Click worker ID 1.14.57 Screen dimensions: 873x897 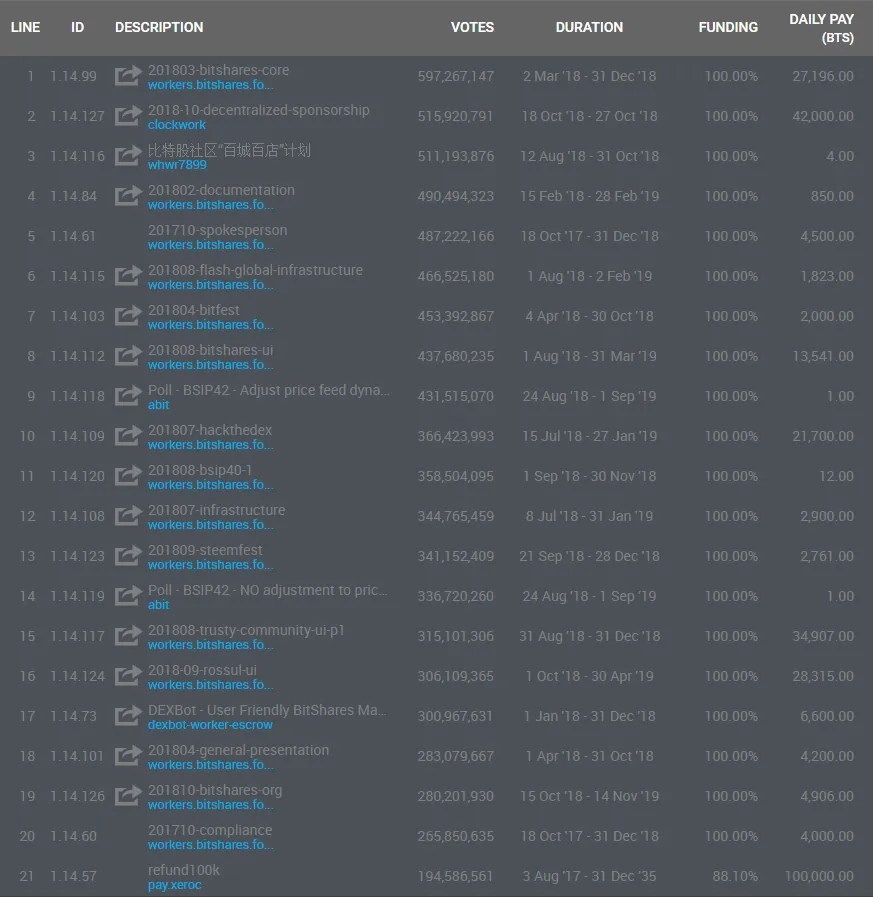73,876
